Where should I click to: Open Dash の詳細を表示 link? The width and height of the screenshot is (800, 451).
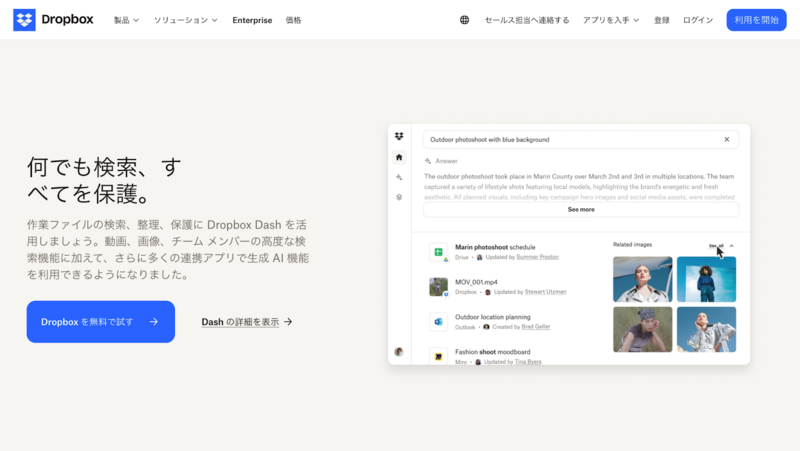coord(240,322)
